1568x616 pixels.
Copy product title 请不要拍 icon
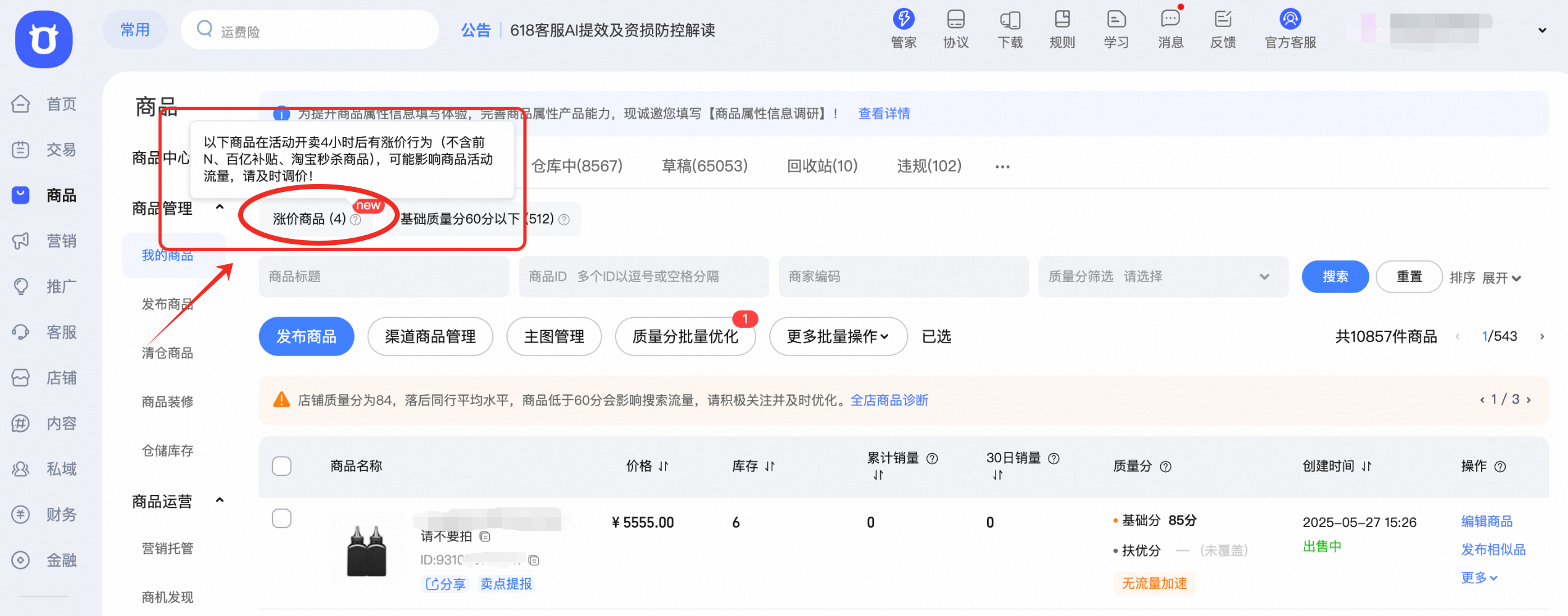(x=485, y=536)
